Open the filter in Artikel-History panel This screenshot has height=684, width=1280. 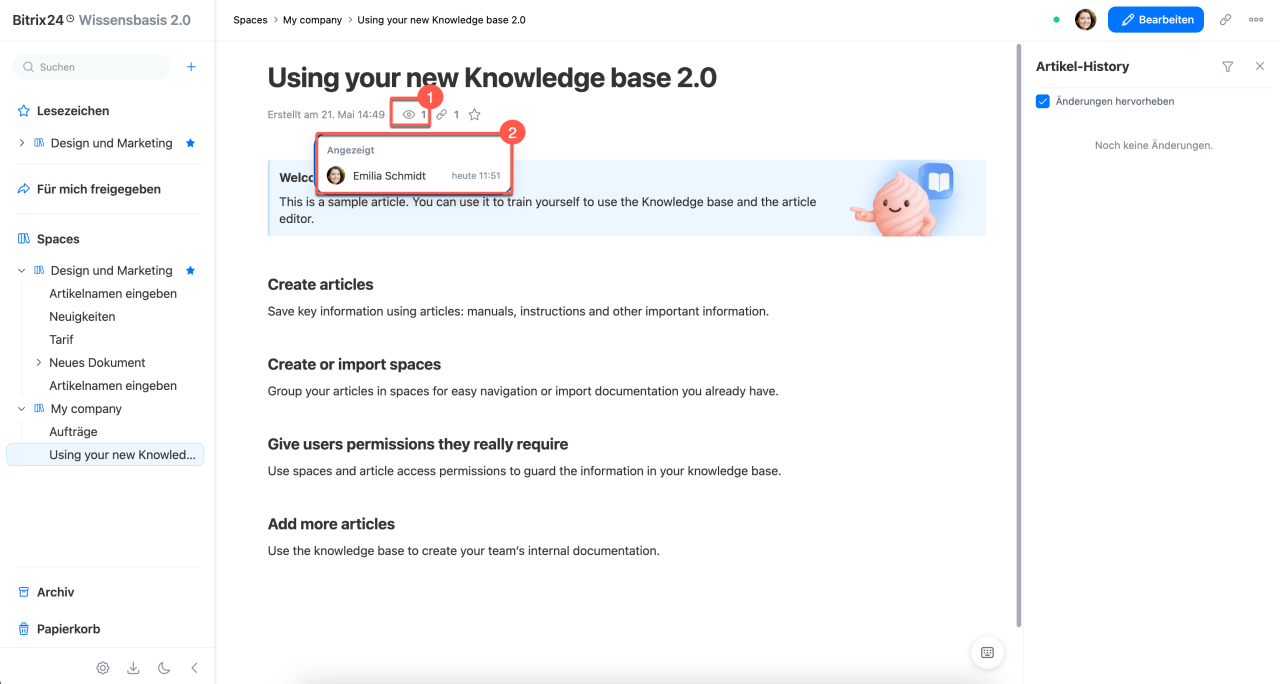(x=1228, y=67)
